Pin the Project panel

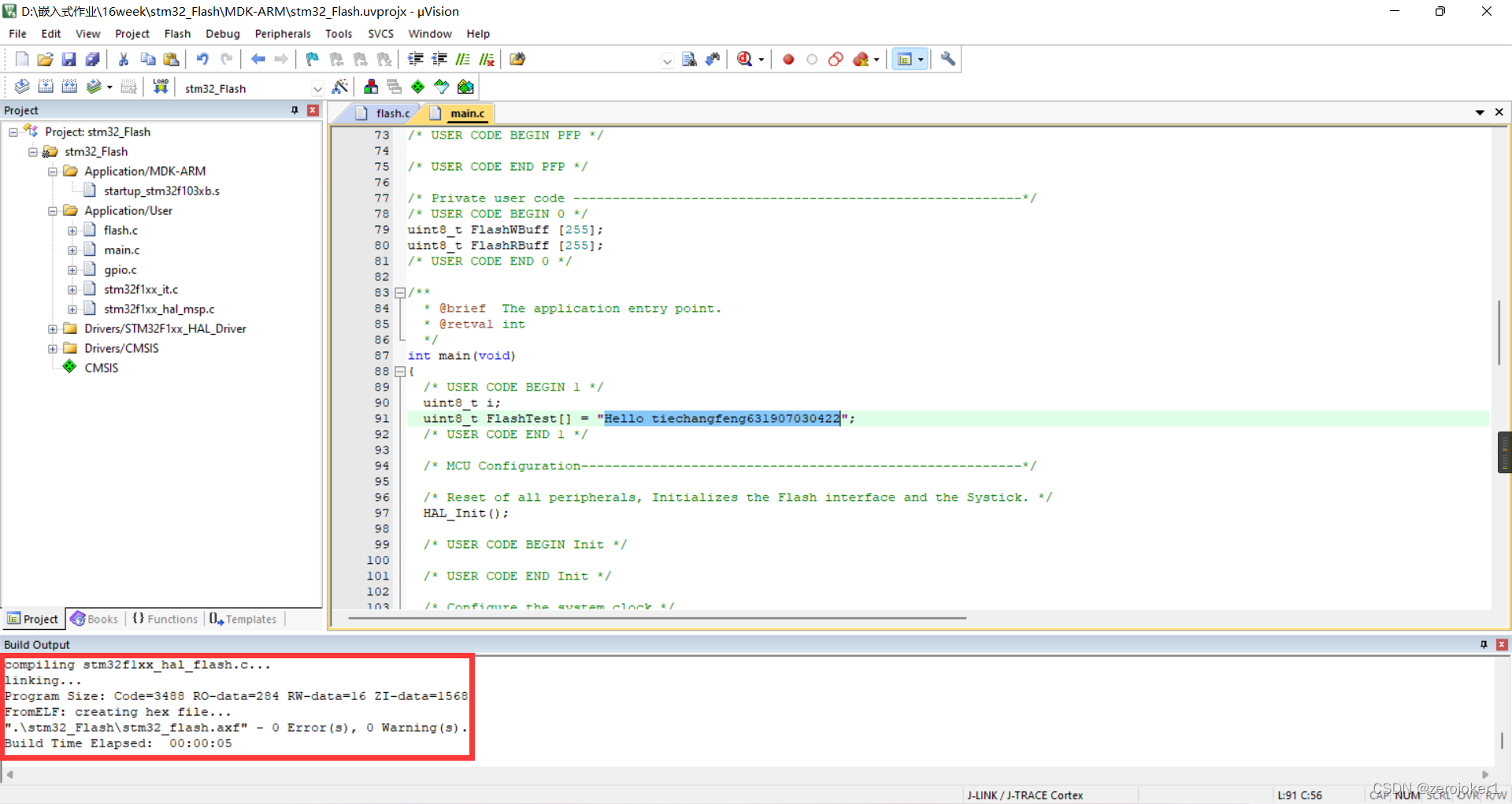295,110
